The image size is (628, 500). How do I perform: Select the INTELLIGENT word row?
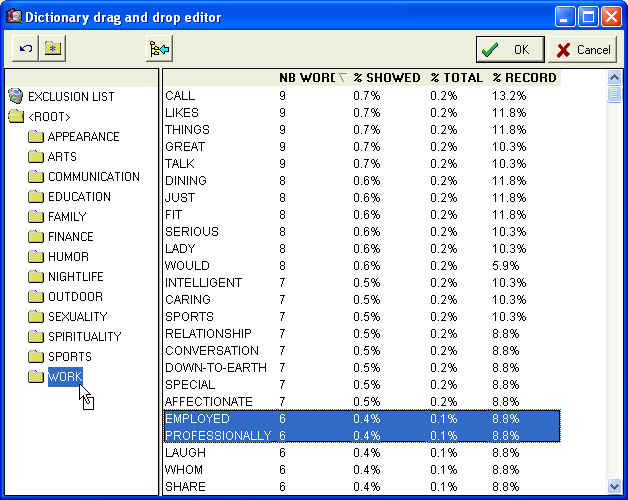203,283
